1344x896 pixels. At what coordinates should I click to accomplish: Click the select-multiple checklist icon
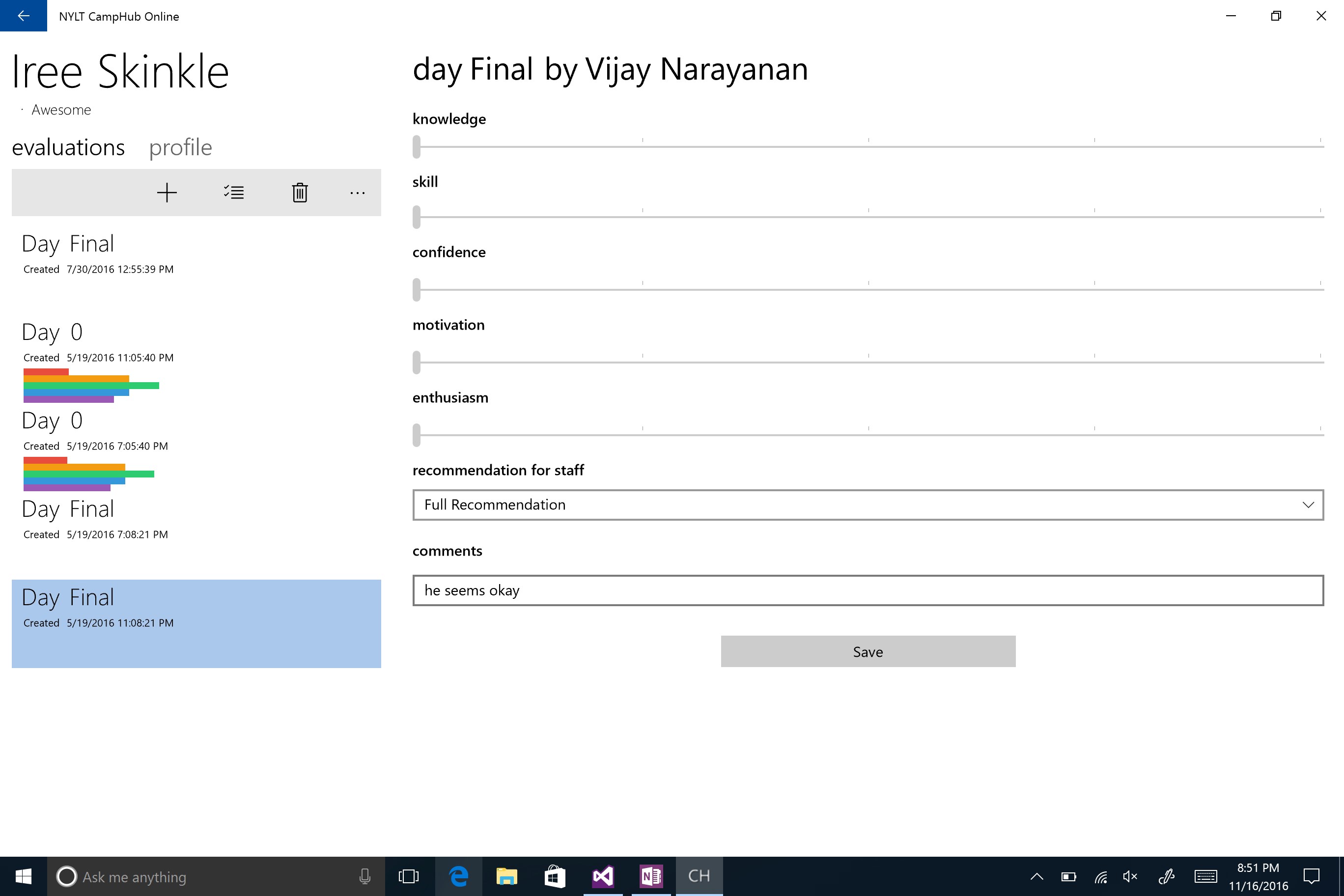tap(234, 193)
